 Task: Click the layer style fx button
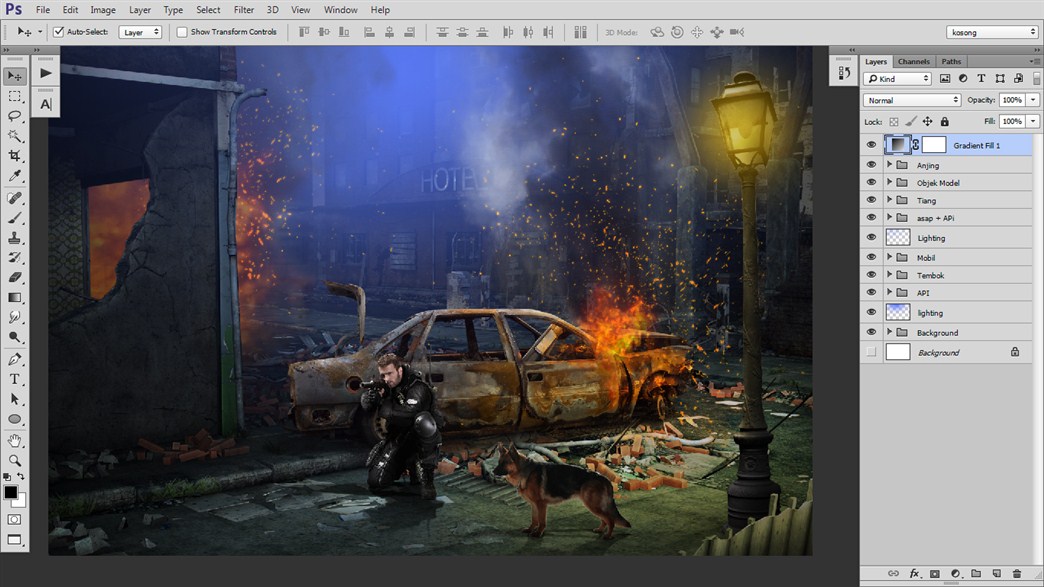pyautogui.click(x=914, y=573)
